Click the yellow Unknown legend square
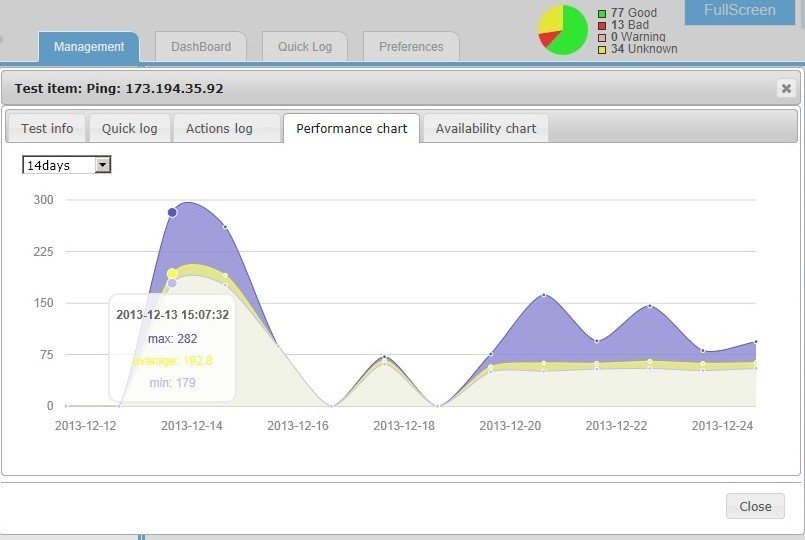Viewport: 805px width, 540px height. (x=602, y=50)
